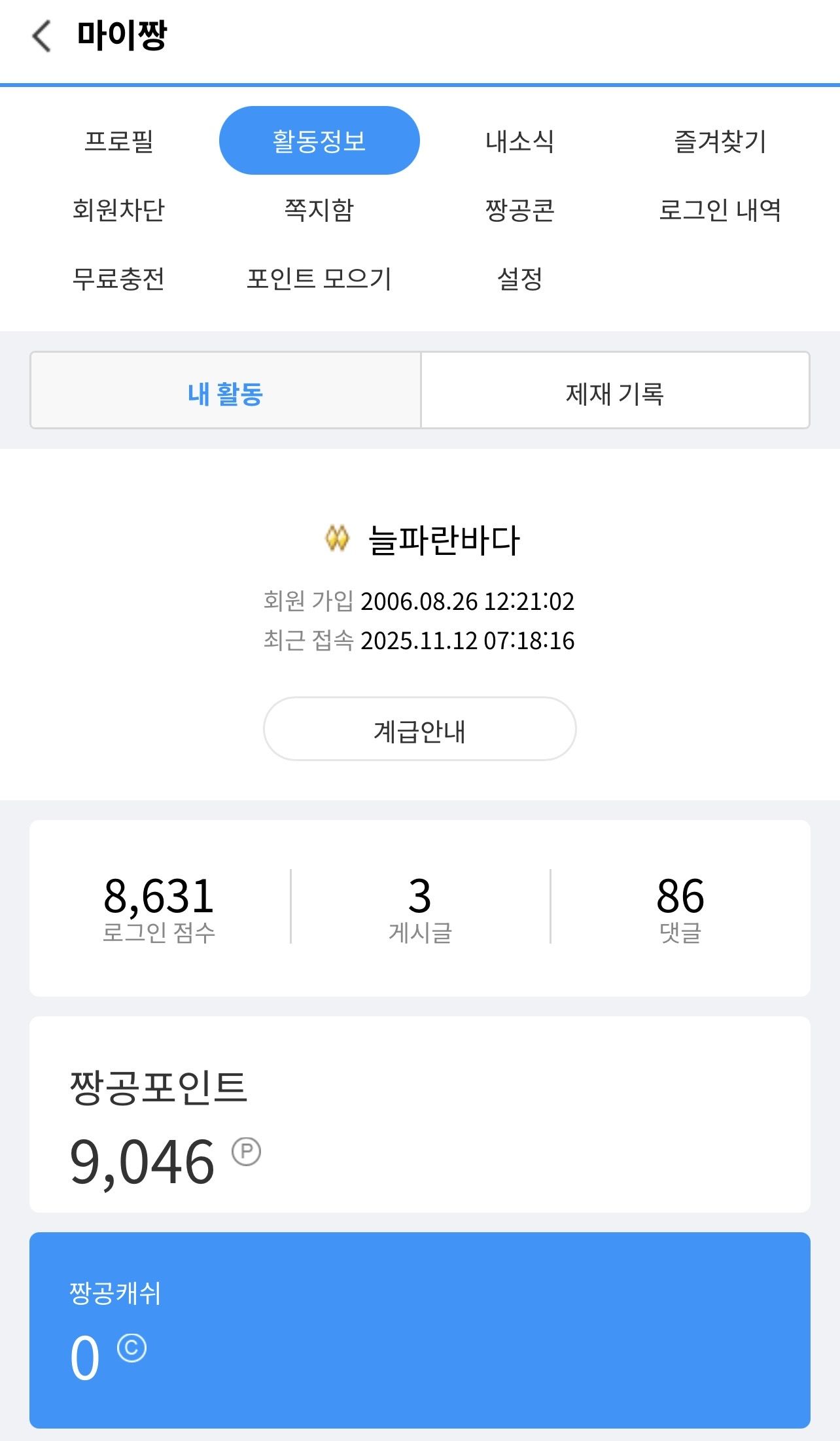Click the cash C symbol icon
Image resolution: width=840 pixels, height=1441 pixels.
click(x=131, y=1348)
